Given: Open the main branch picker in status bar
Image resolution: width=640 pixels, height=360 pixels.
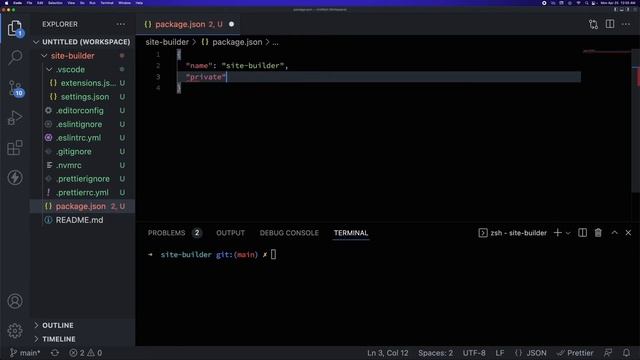Looking at the screenshot, I should coord(25,353).
